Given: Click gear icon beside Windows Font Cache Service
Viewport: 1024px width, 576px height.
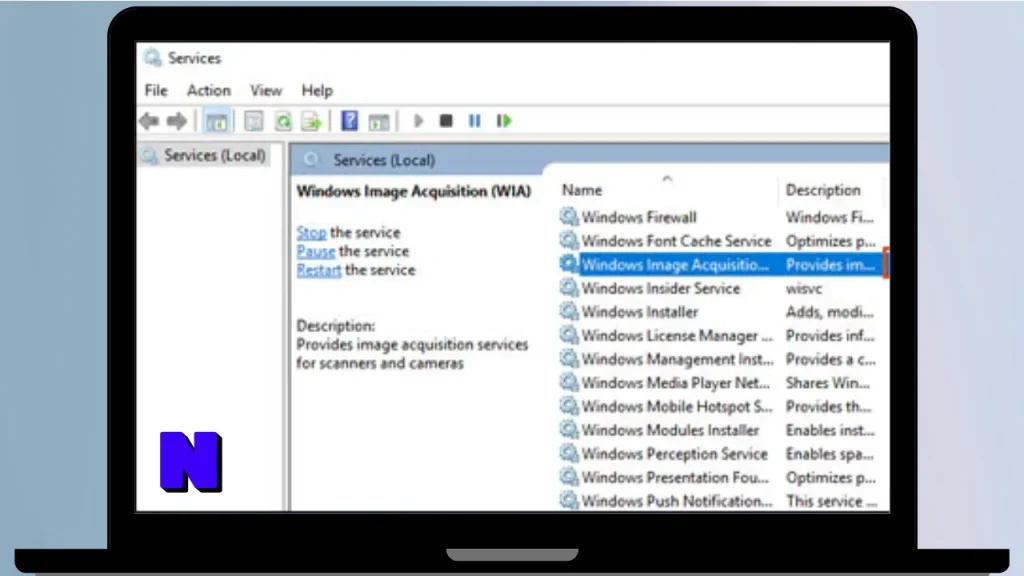Looking at the screenshot, I should (x=569, y=240).
